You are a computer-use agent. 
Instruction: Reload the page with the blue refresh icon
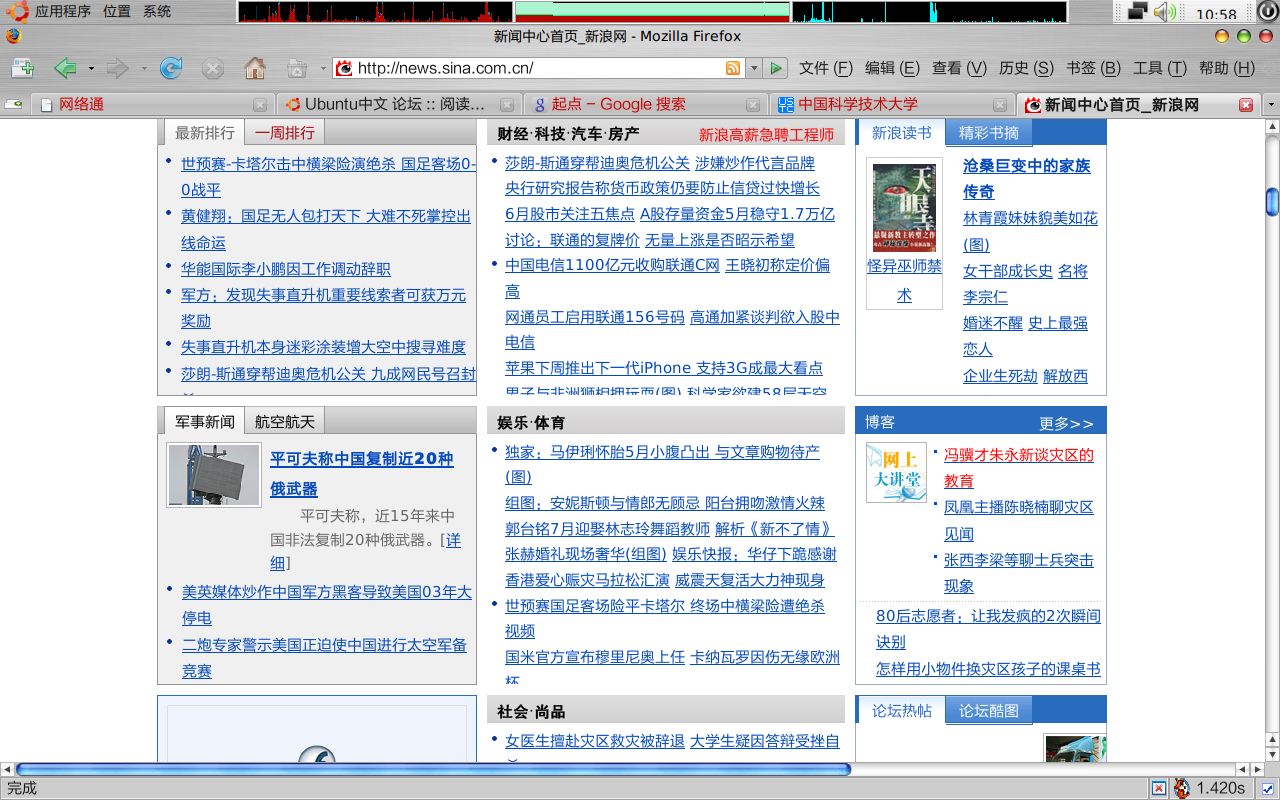tap(171, 68)
